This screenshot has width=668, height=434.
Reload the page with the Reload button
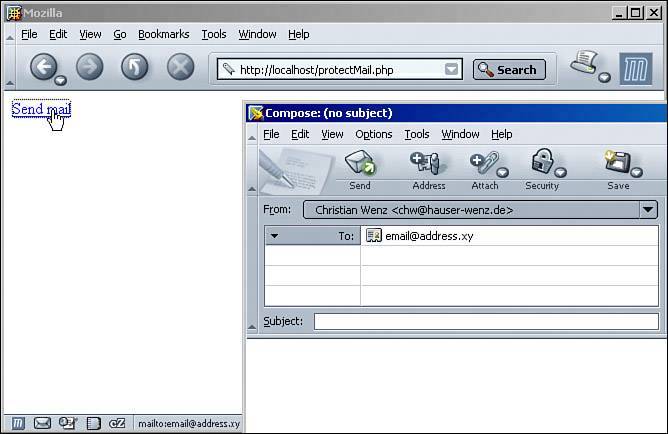click(135, 67)
